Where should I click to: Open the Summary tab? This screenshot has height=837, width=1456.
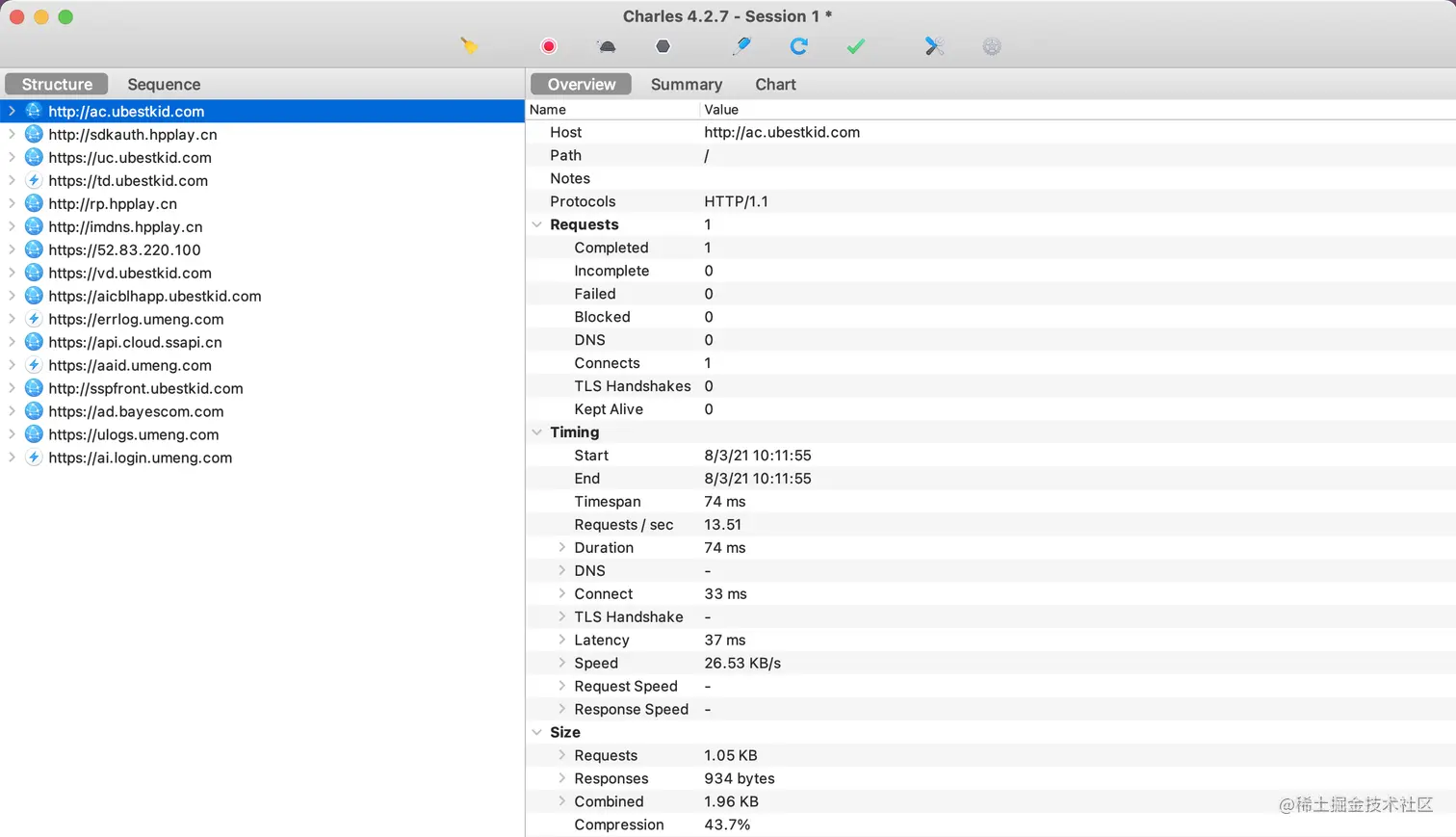click(x=687, y=84)
